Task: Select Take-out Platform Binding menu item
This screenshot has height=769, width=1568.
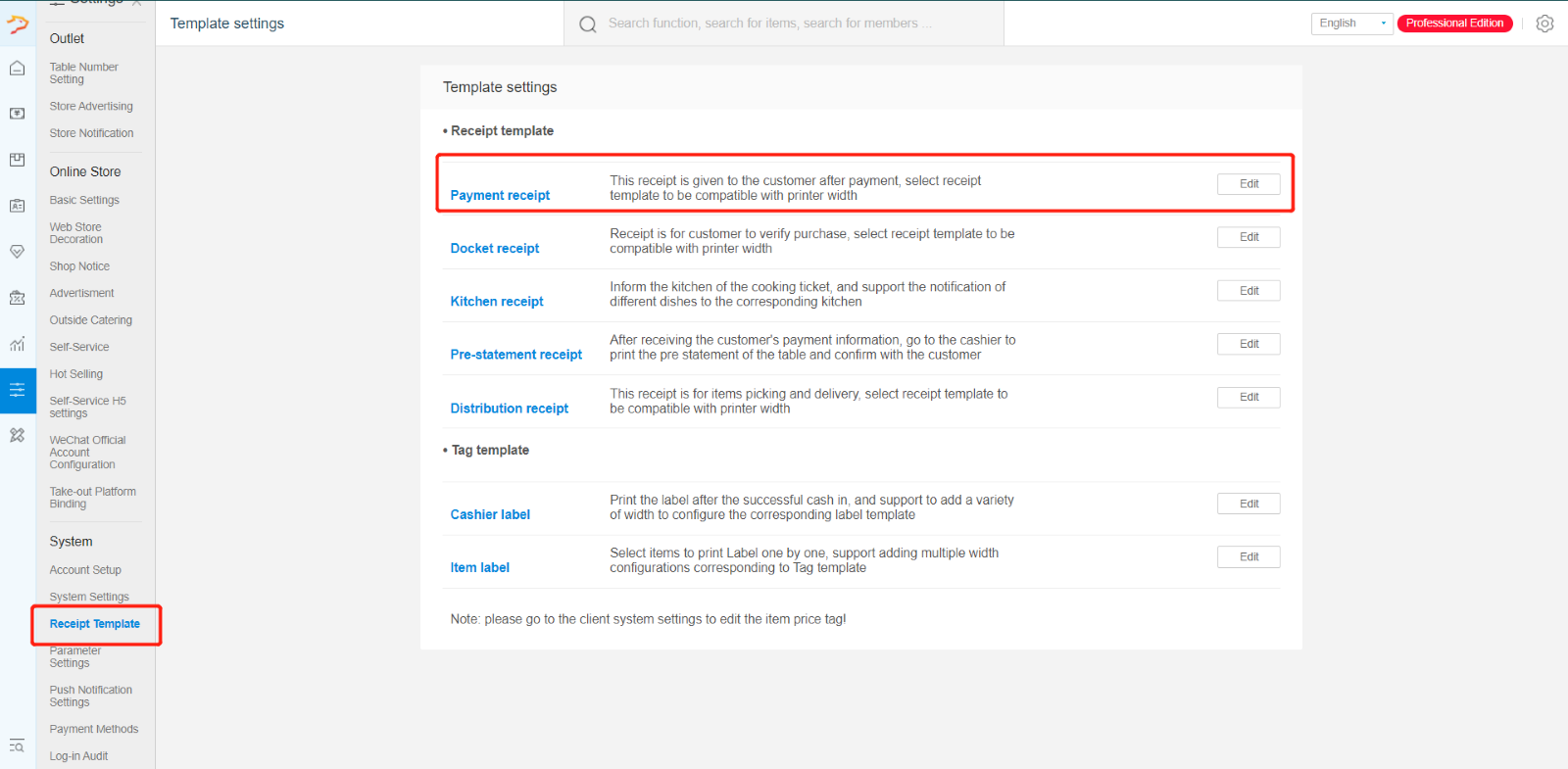Action: pos(93,498)
